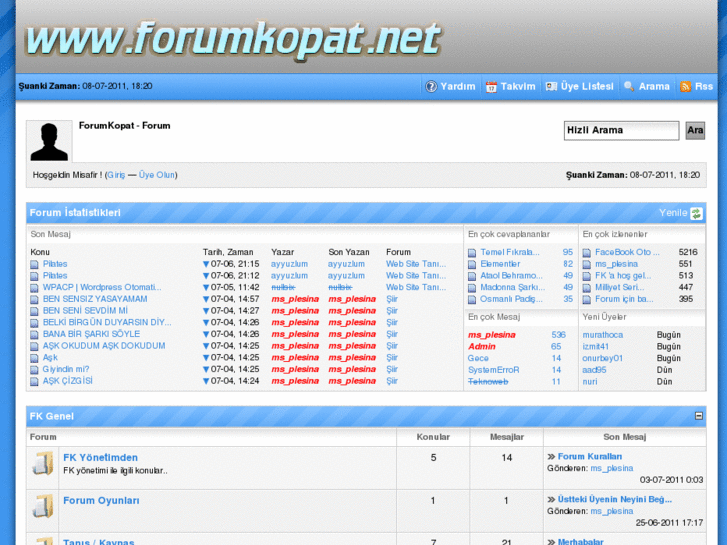The image size is (727, 545).
Task: Click the Üye Listesi member list icon
Action: (x=551, y=87)
